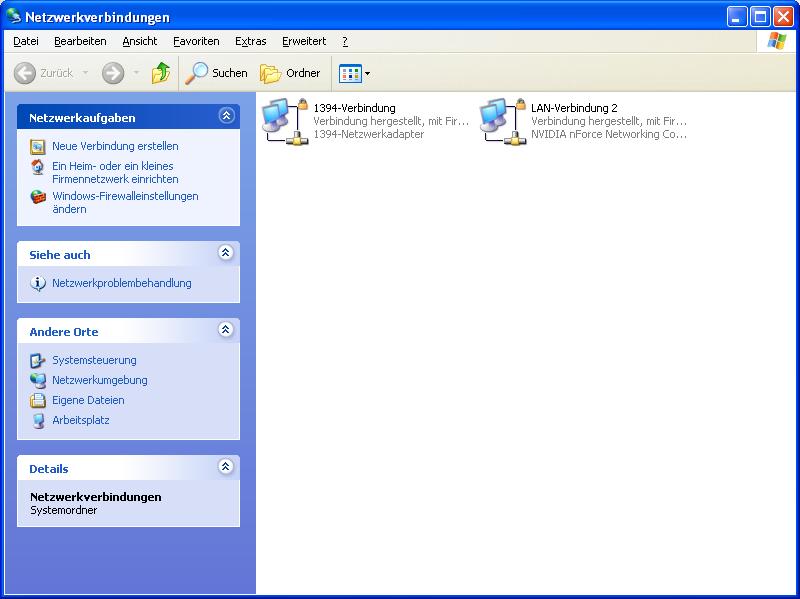
Task: Open the Suchen search tool
Action: tap(216, 73)
